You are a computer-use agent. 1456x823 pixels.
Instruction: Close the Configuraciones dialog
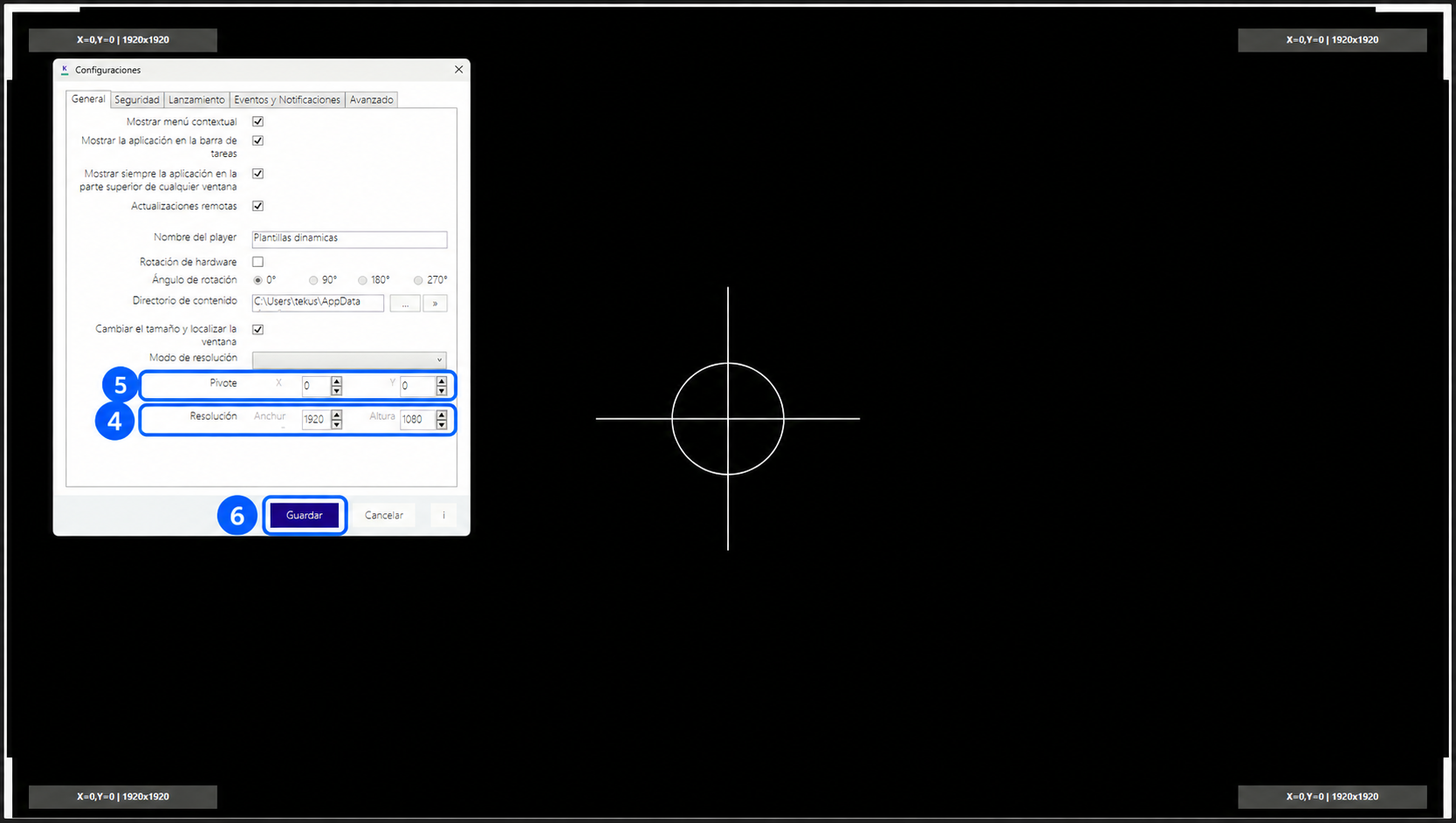click(459, 70)
